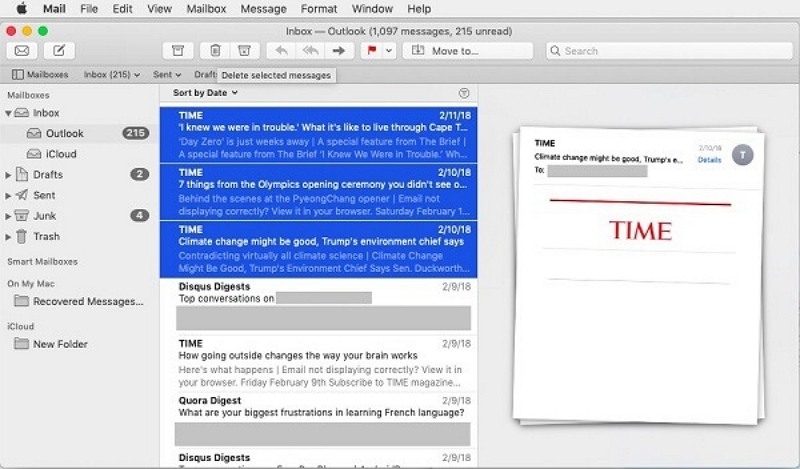Toggle the Mailboxes sidebar button
This screenshot has width=800, height=469.
click(x=40, y=75)
